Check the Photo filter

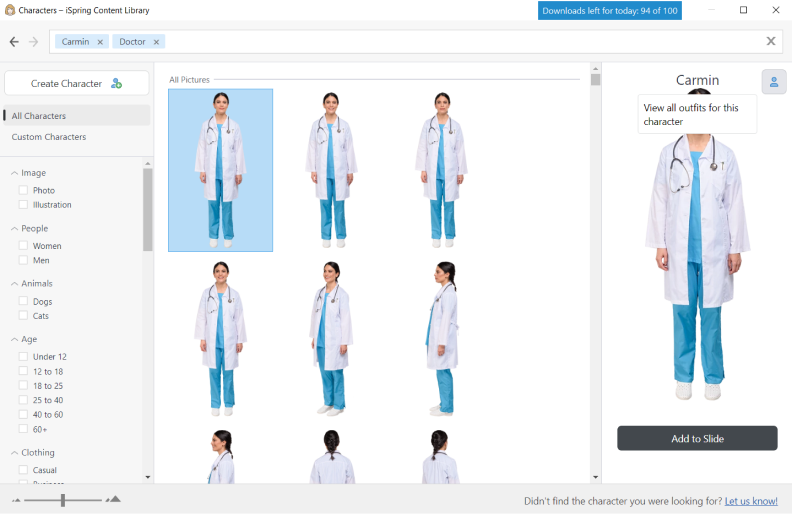pyautogui.click(x=23, y=190)
